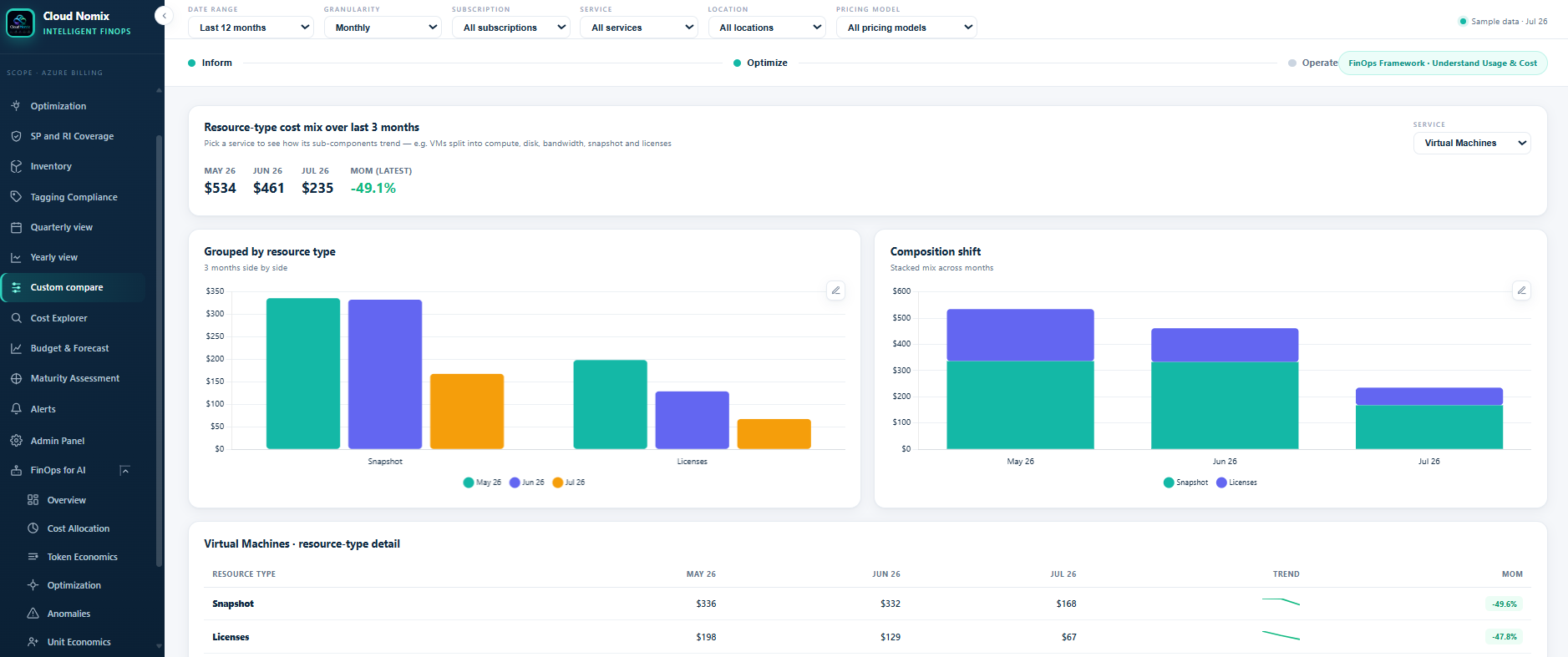
Task: Edit the Composition shift chart with pencil
Action: click(x=1521, y=291)
